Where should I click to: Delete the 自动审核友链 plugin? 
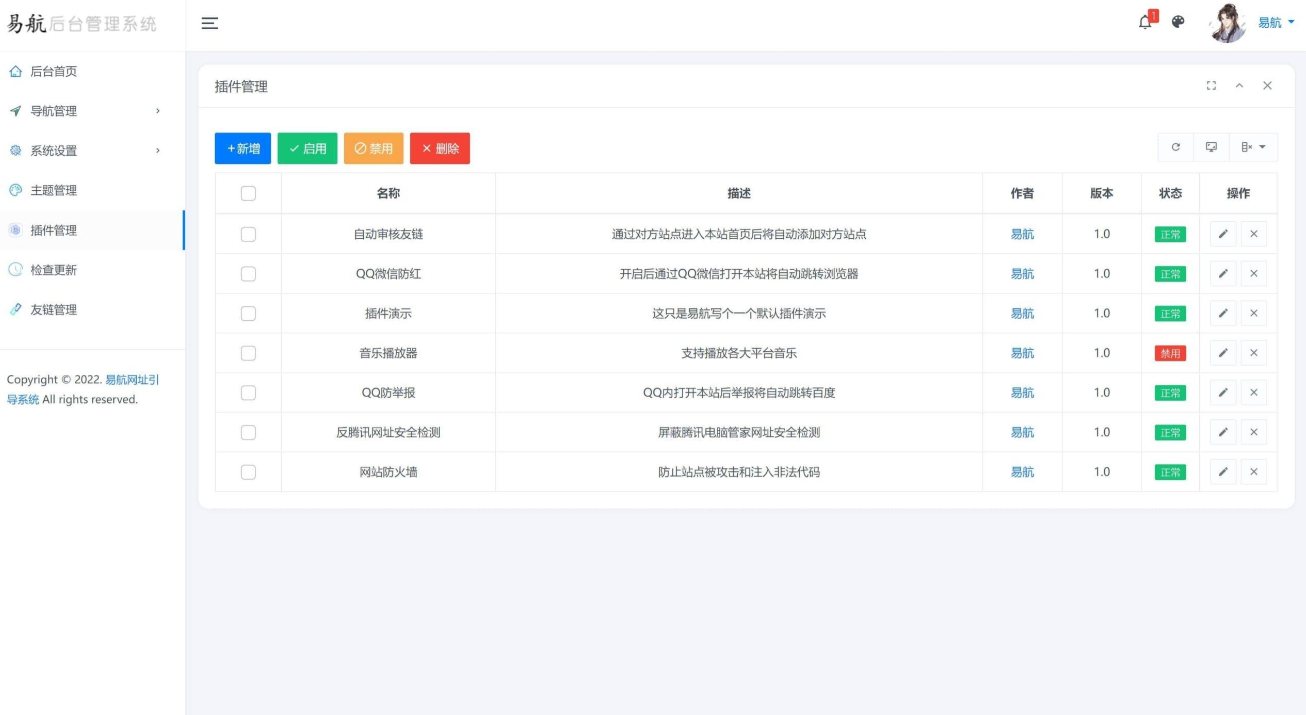click(1254, 234)
